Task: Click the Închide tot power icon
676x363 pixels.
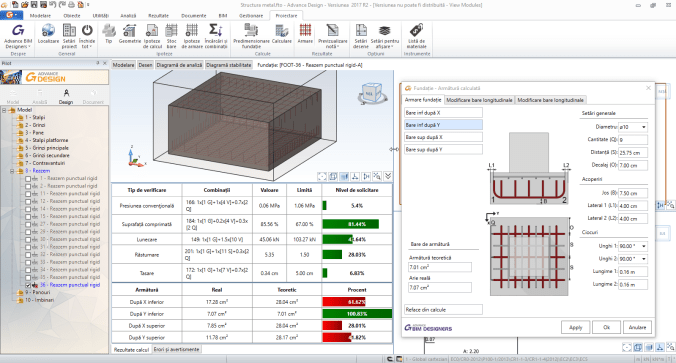Action: [87, 30]
